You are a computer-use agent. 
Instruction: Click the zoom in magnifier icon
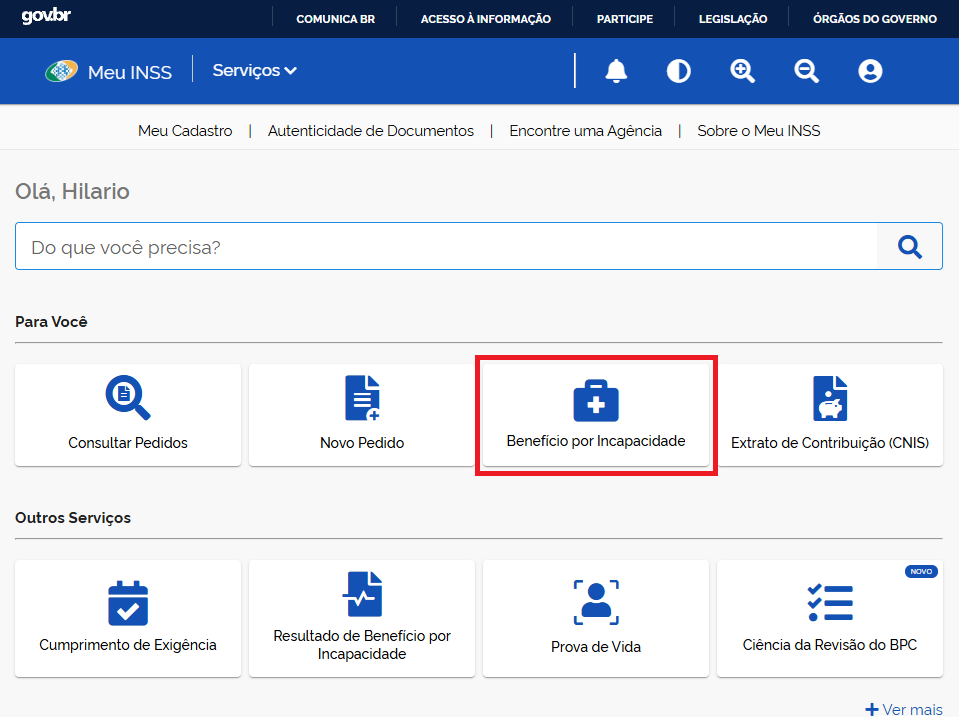point(742,71)
